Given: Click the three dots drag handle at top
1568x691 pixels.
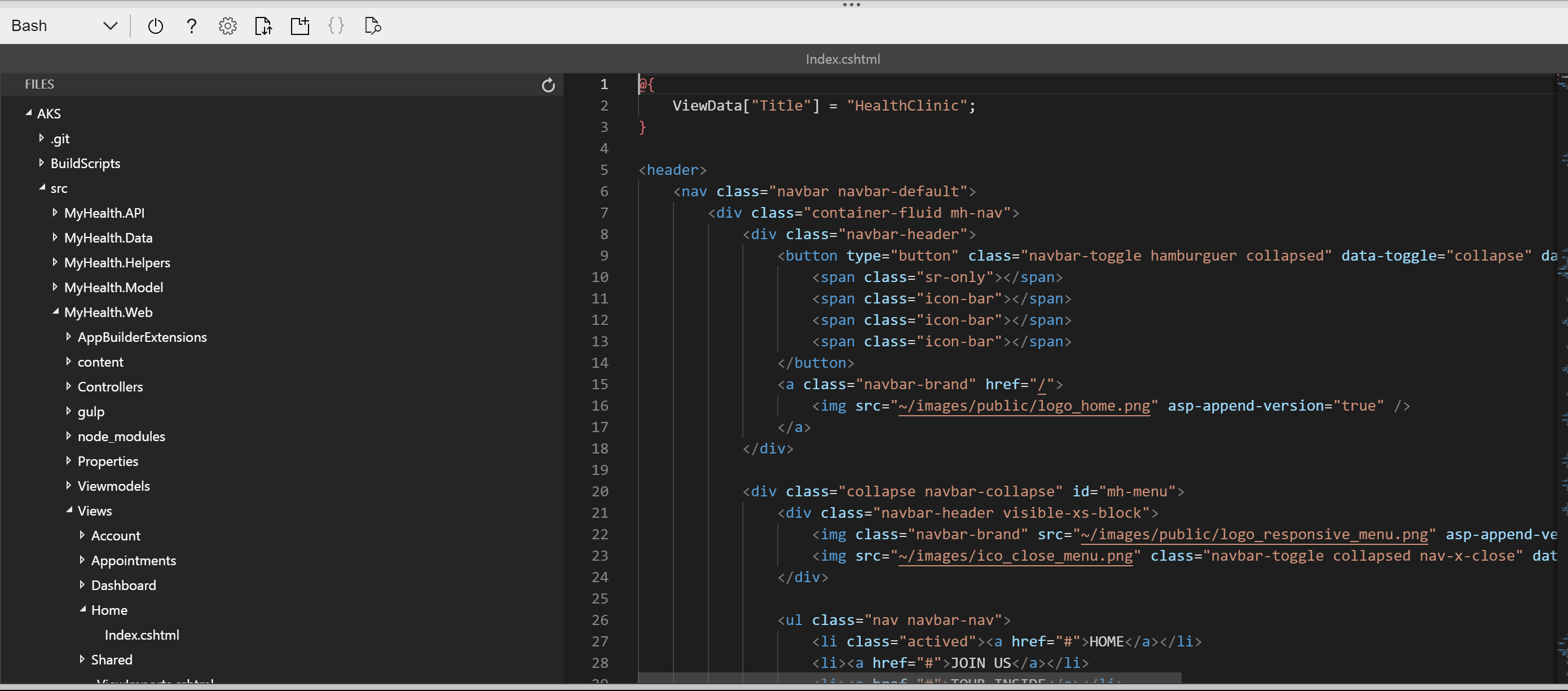Looking at the screenshot, I should 851,5.
